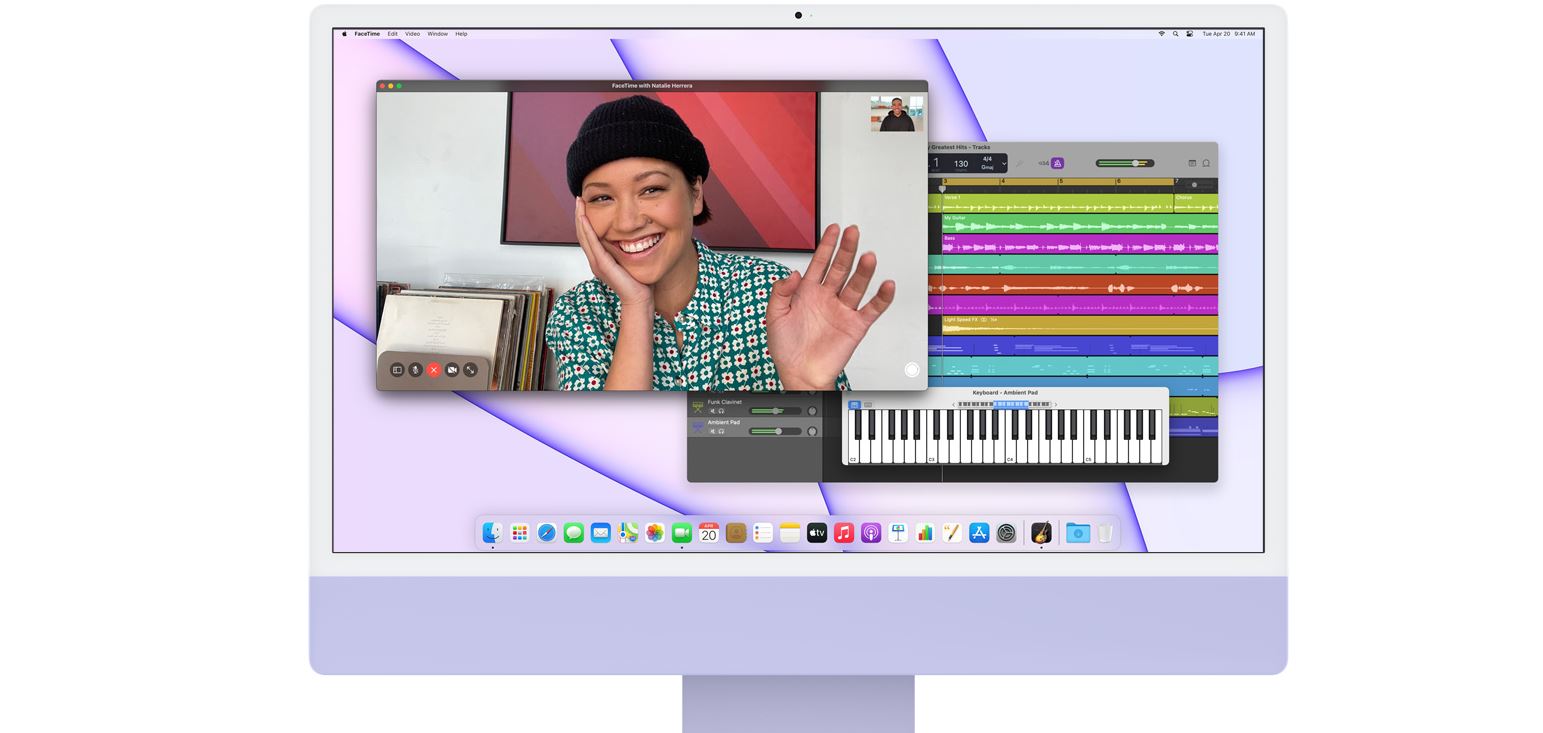This screenshot has height=733, width=1543.
Task: Shift keyboard range right with arrow
Action: 1055,405
